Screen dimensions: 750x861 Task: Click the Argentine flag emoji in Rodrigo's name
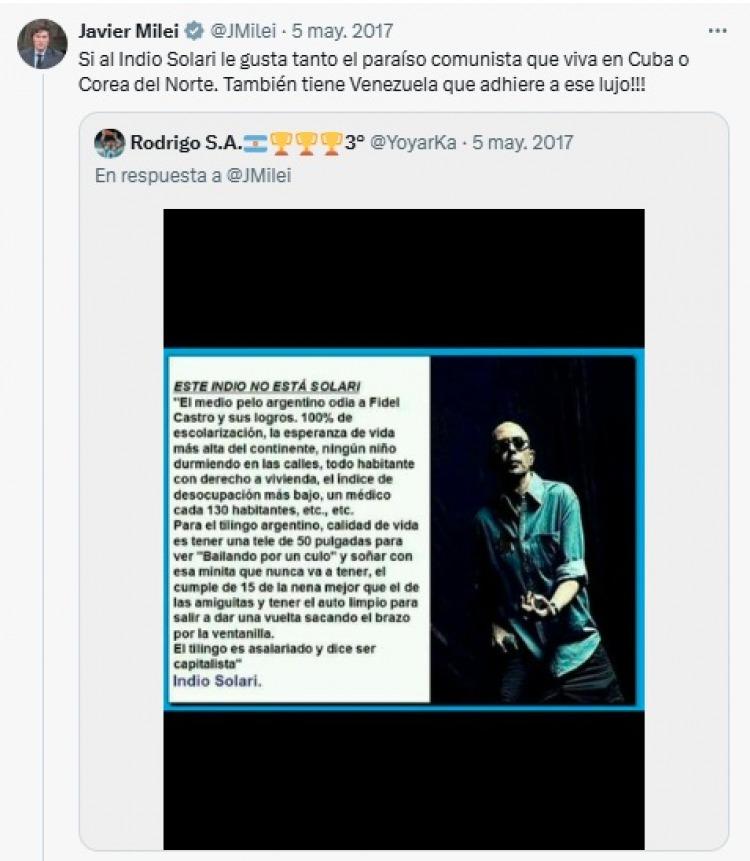(x=255, y=143)
